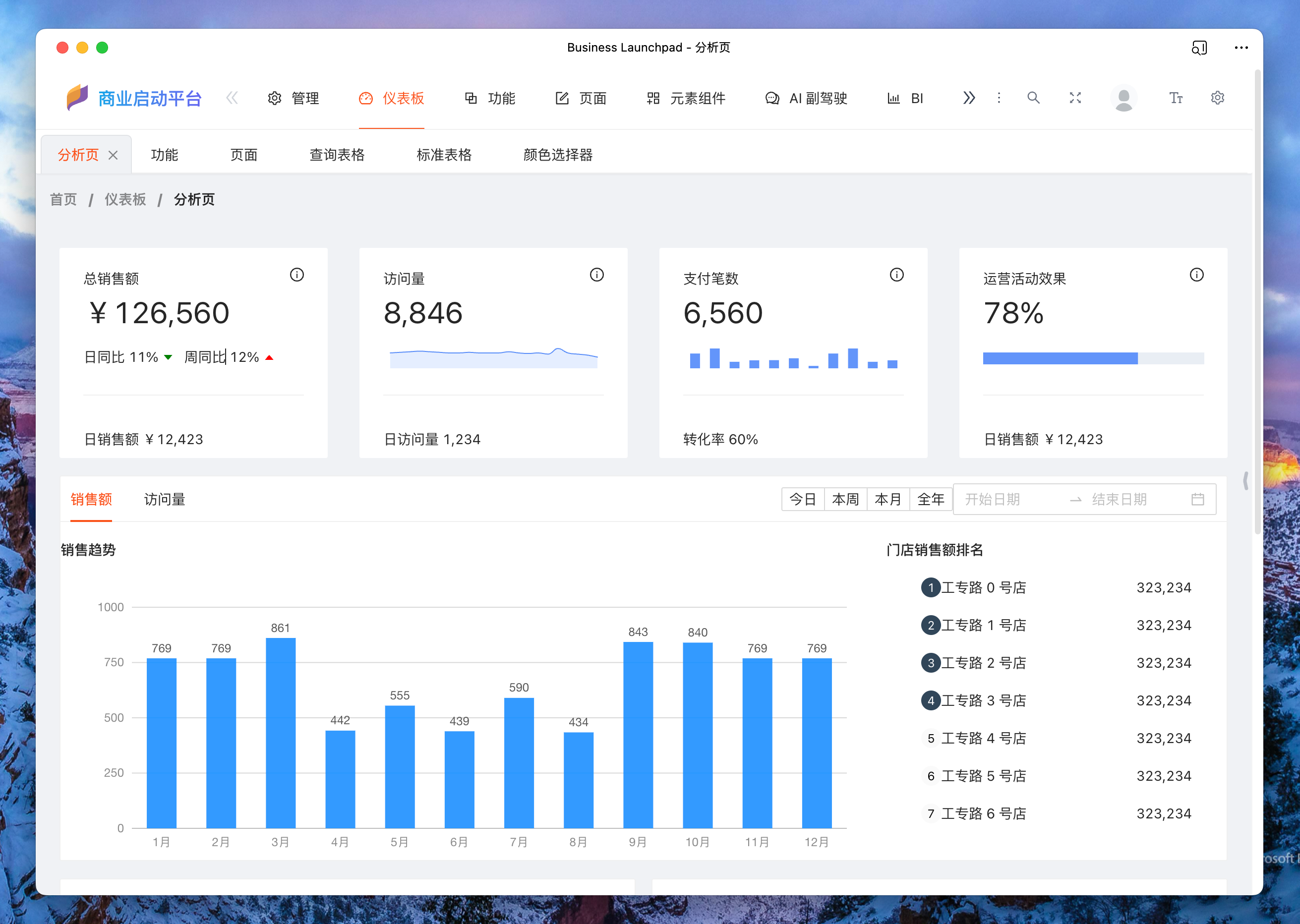This screenshot has height=924, width=1300.
Task: Switch to the 功能 tab
Action: (165, 155)
